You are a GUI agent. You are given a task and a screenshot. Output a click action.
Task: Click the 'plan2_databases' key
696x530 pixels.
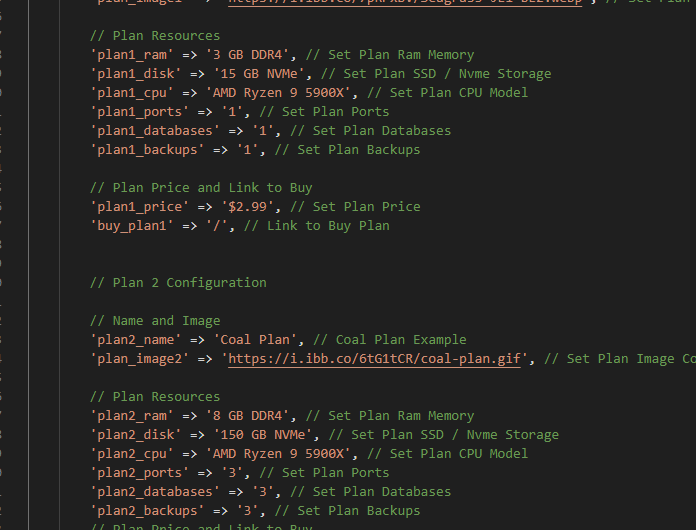coord(151,492)
